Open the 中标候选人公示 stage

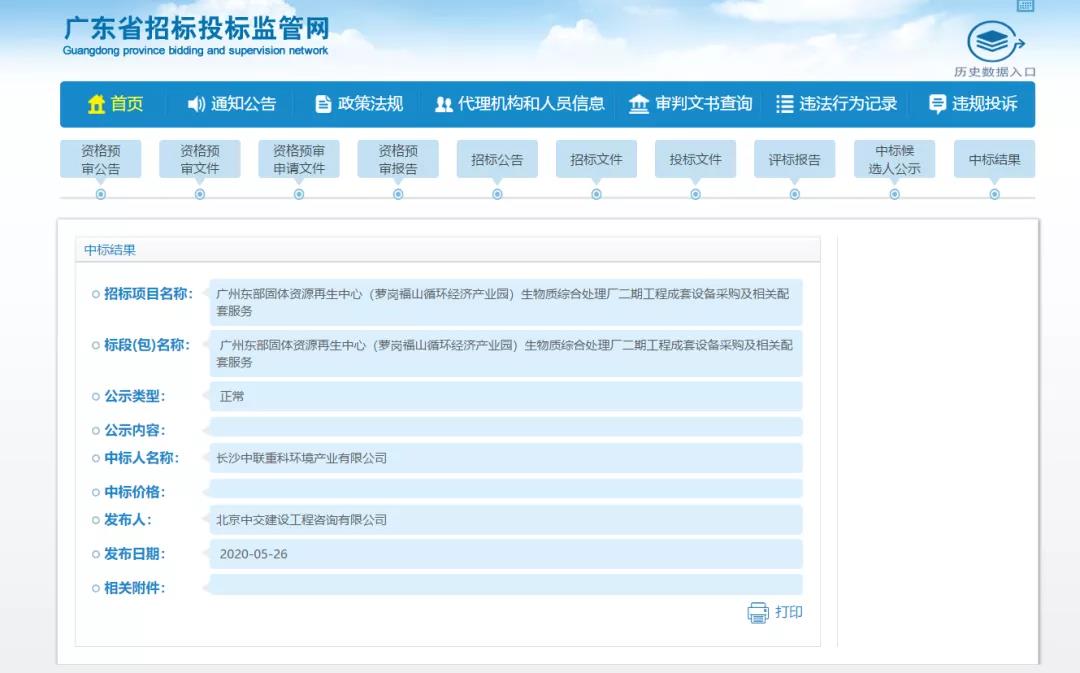tap(894, 158)
